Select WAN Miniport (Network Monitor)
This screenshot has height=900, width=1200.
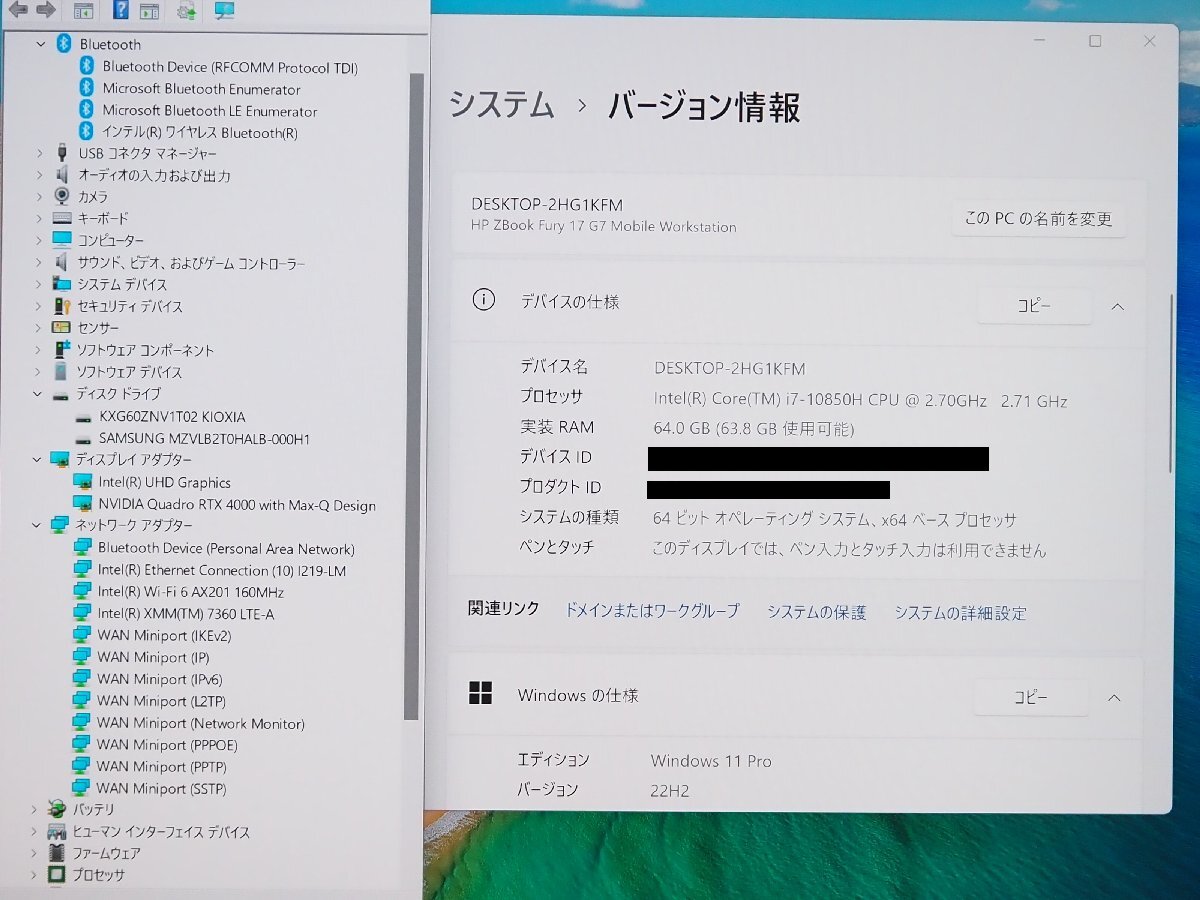(201, 723)
